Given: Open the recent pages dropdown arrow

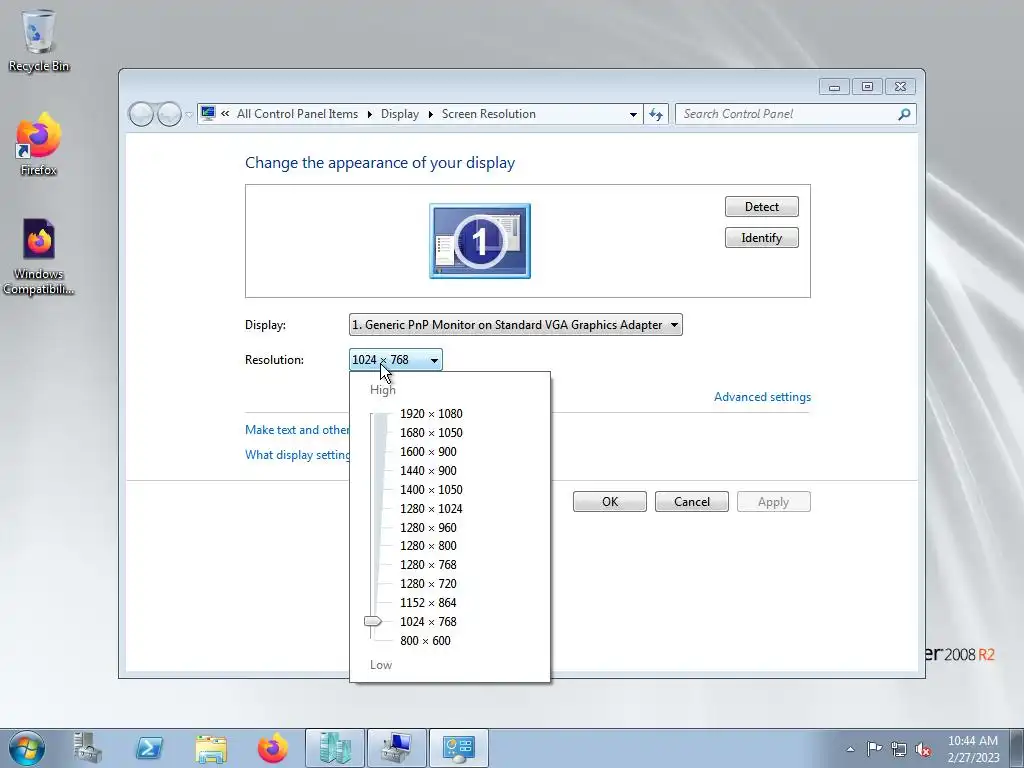Looking at the screenshot, I should tap(189, 115).
